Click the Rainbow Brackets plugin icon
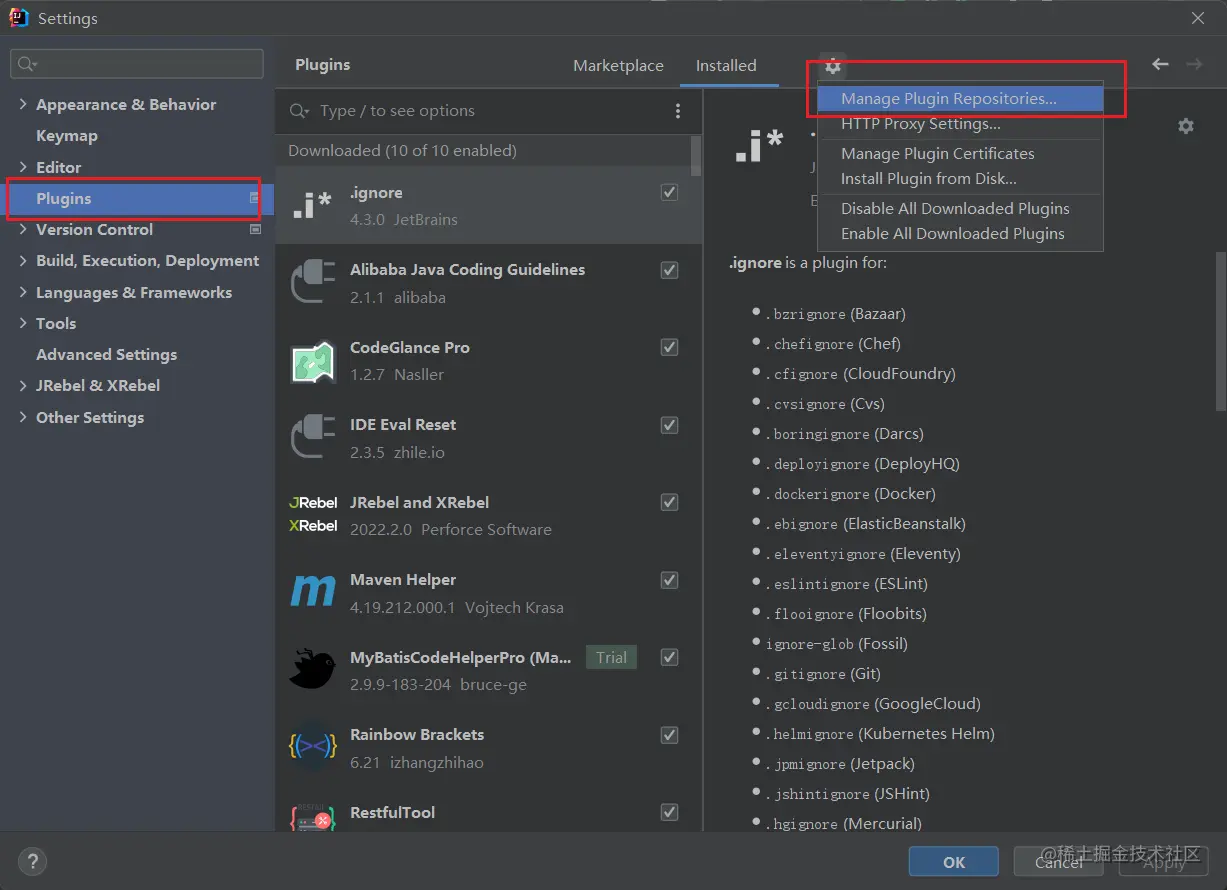 click(x=312, y=748)
